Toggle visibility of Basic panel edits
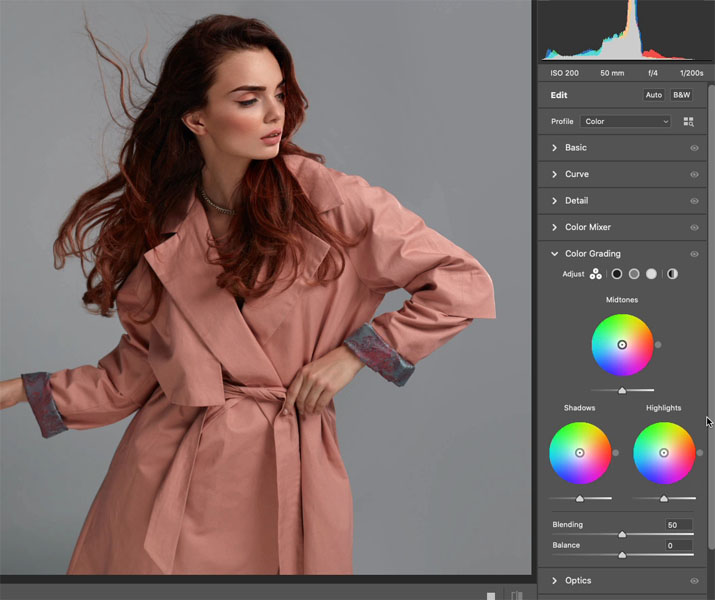The image size is (715, 600). click(x=694, y=148)
